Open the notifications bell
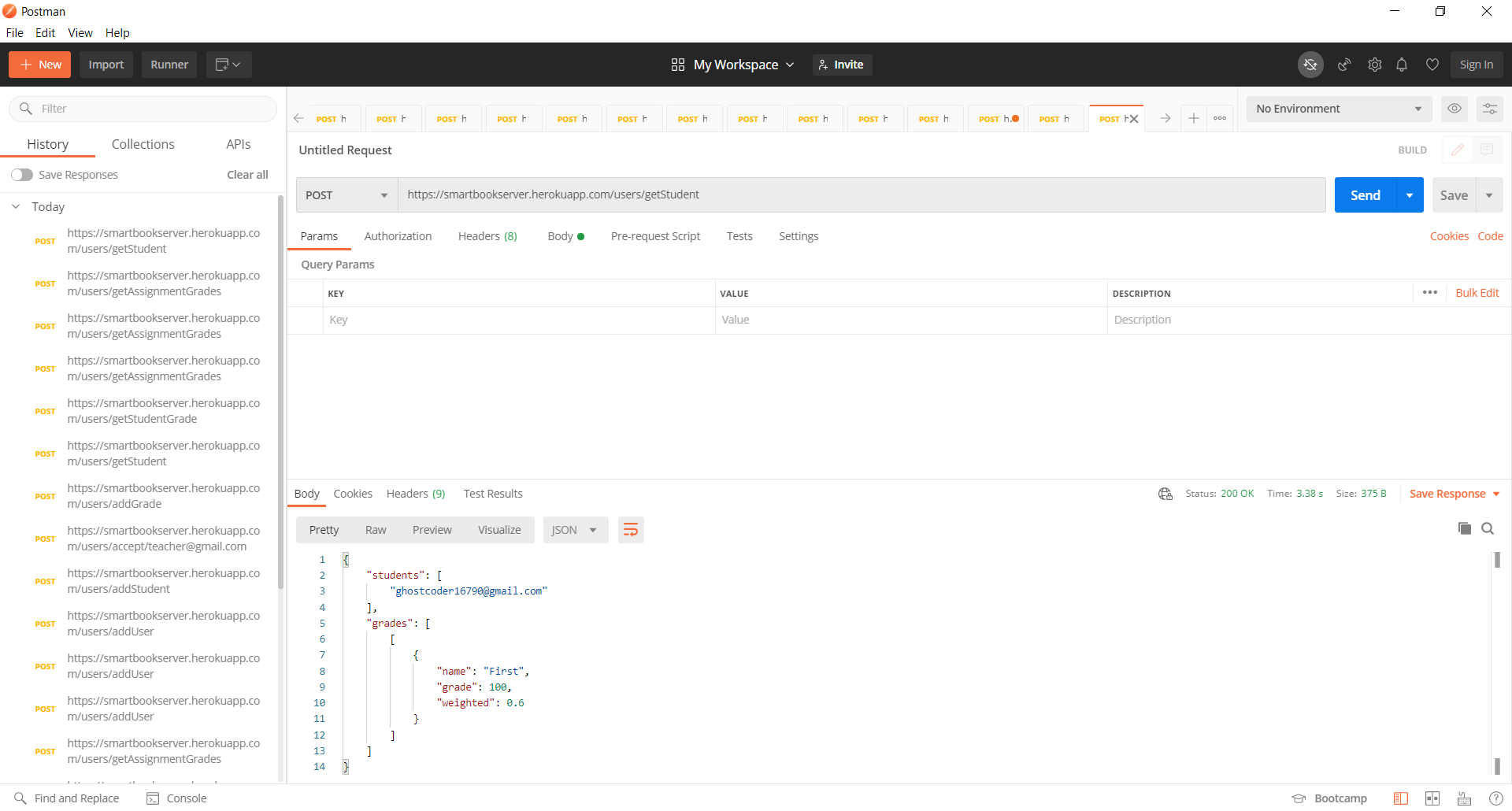Screen dimensions: 1512x811 [1402, 65]
